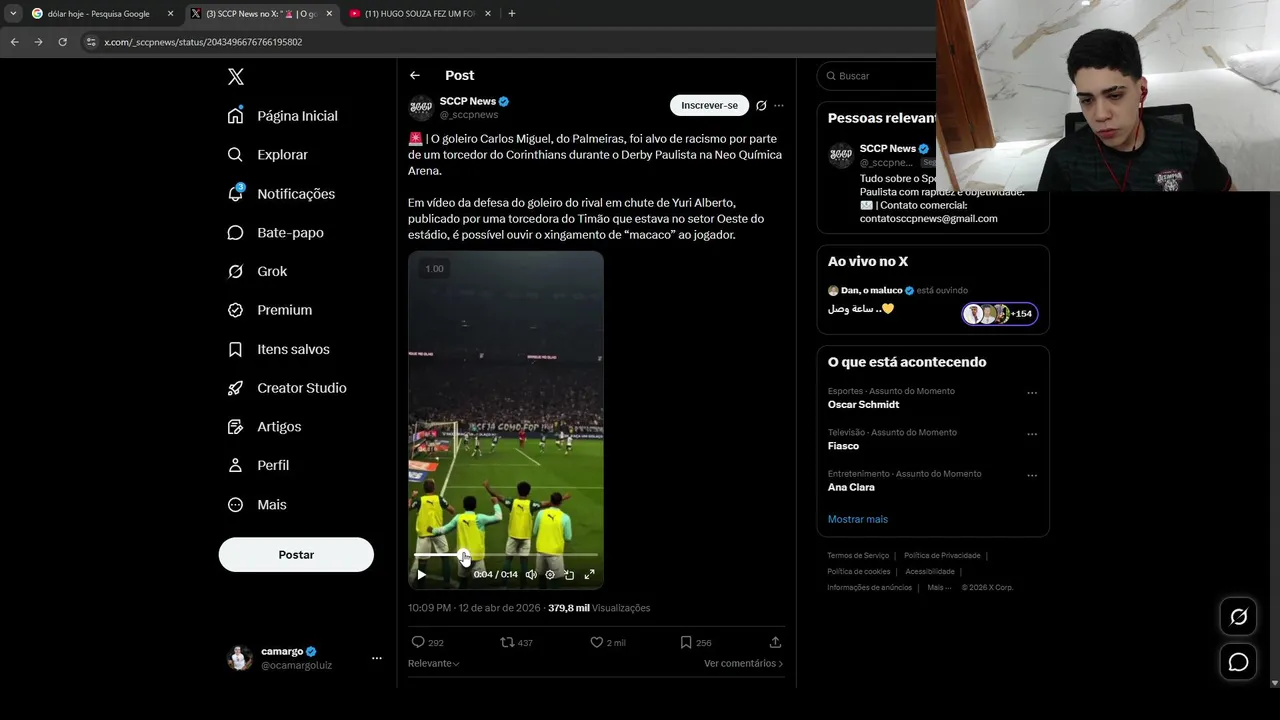The height and width of the screenshot is (720, 1280).
Task: Switch to HUGO SOUZA YouTube tab
Action: click(x=419, y=14)
